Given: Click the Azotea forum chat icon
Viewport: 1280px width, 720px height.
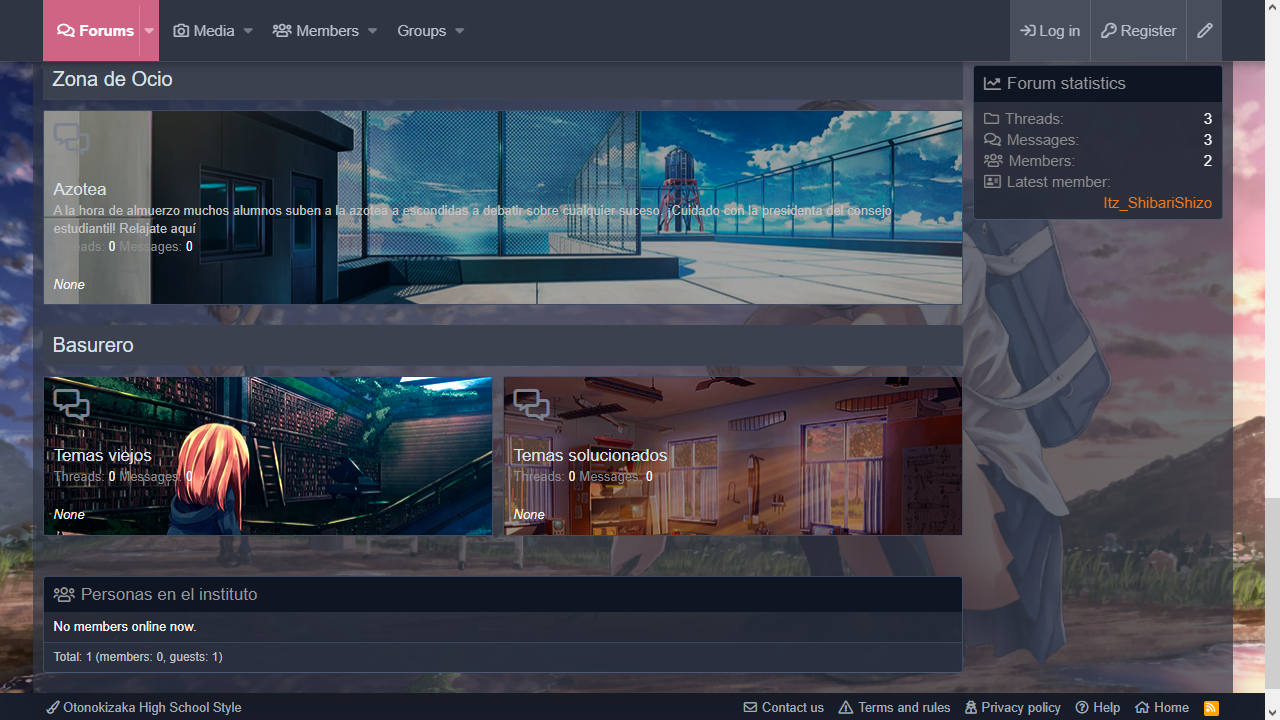Looking at the screenshot, I should 71,139.
